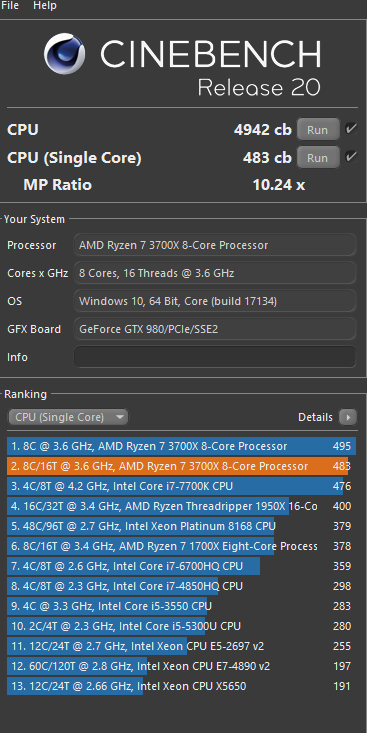Run the CPU multi-core benchmark

(318, 129)
